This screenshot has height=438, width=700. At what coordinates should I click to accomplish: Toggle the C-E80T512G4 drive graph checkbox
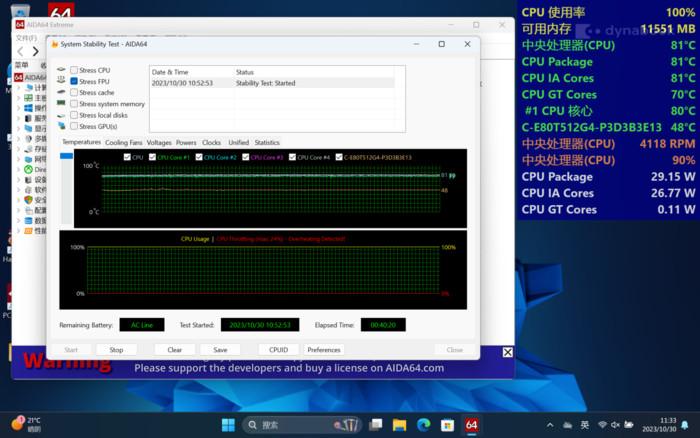[339, 157]
